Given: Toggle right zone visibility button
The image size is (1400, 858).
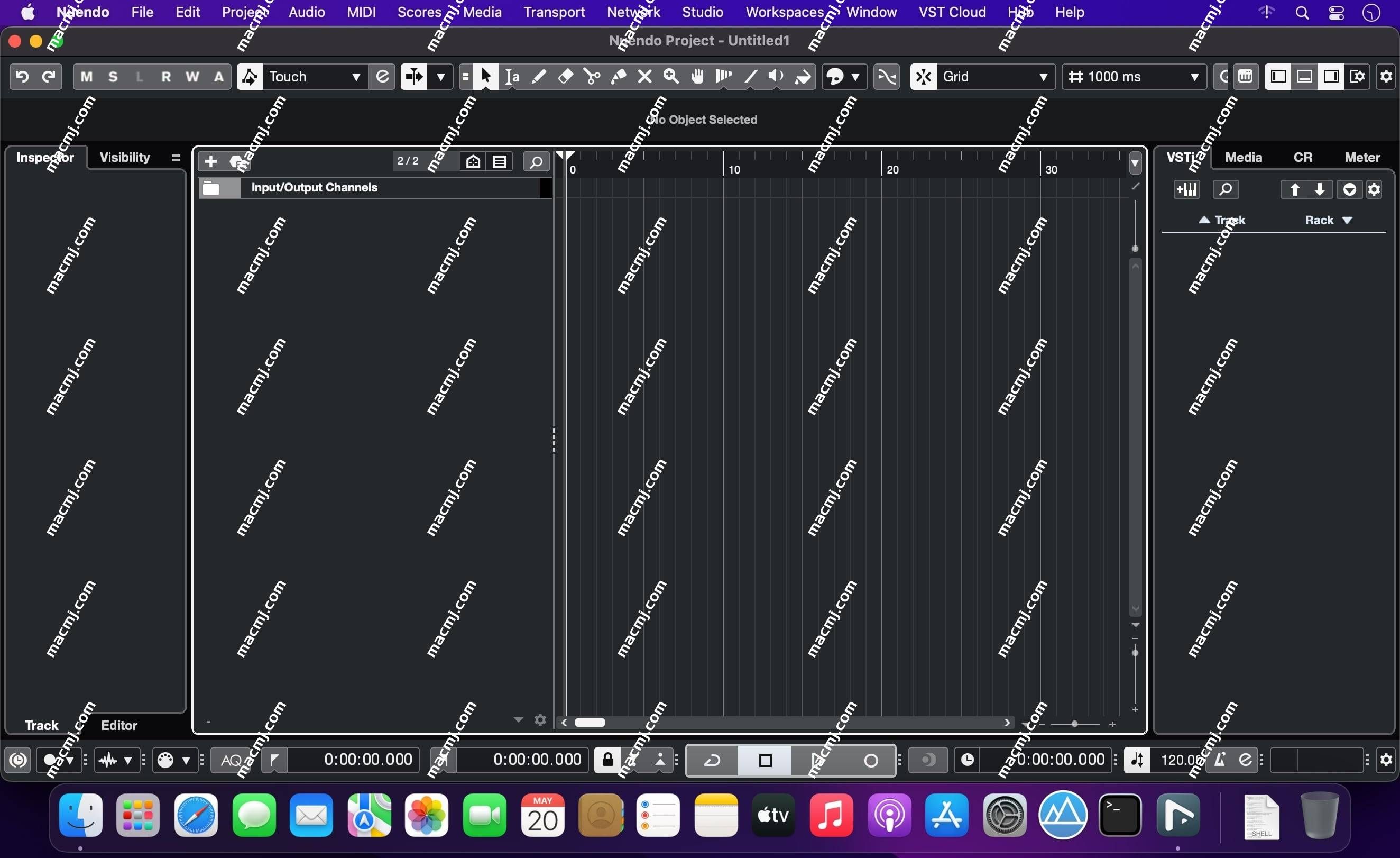Looking at the screenshot, I should (1331, 76).
